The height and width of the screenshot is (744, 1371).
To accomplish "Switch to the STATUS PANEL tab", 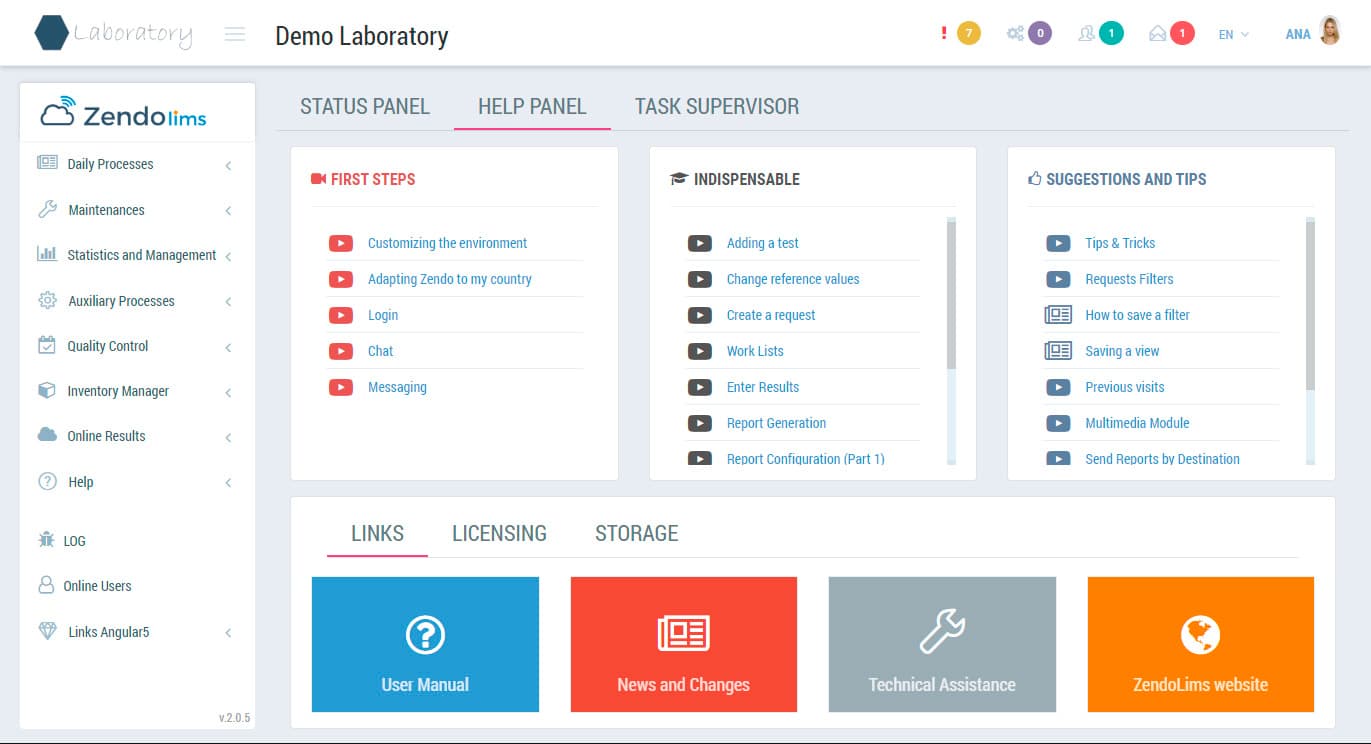I will [x=365, y=106].
